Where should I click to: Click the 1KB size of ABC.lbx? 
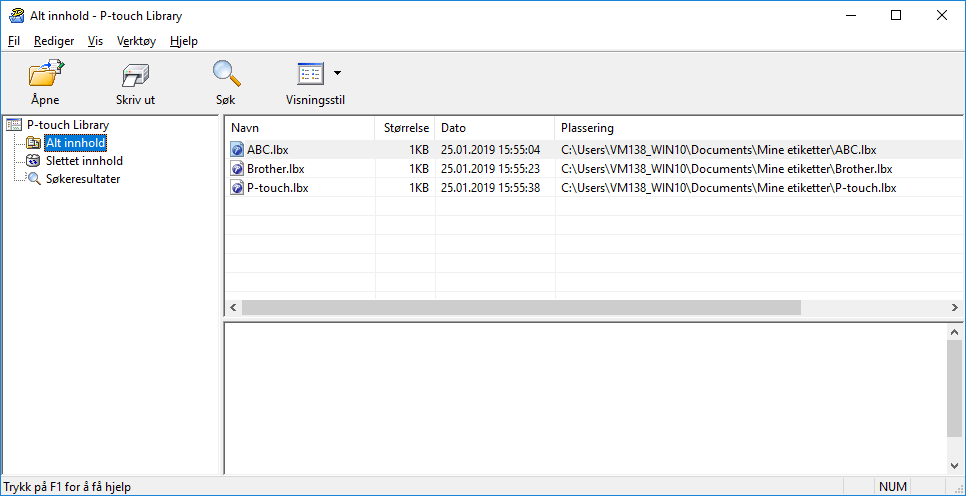[419, 150]
